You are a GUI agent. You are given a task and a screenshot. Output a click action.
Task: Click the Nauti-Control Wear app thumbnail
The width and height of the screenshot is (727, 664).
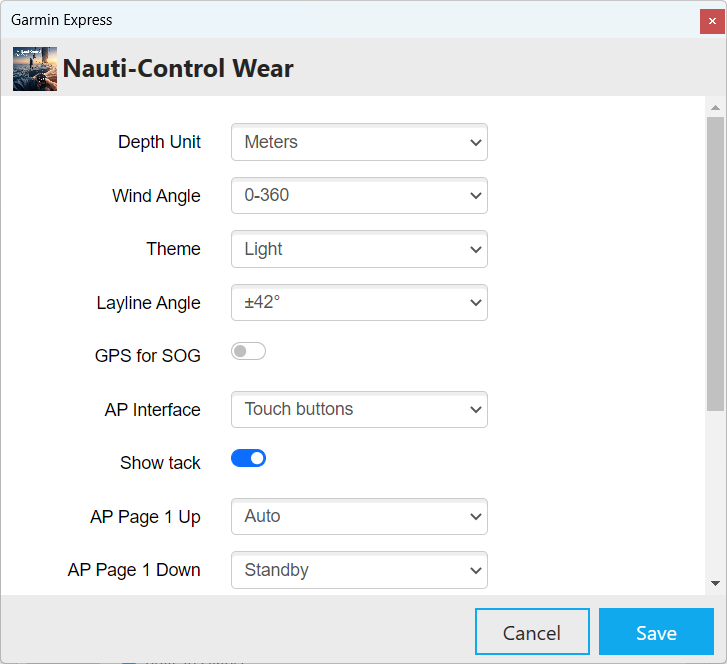(x=35, y=69)
